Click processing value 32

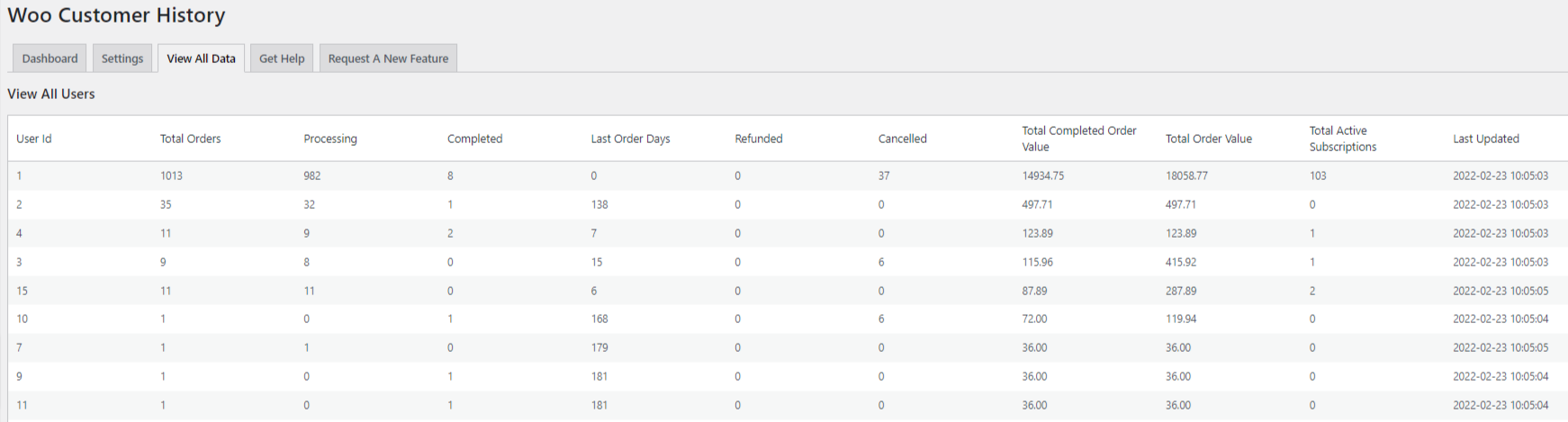coord(309,204)
